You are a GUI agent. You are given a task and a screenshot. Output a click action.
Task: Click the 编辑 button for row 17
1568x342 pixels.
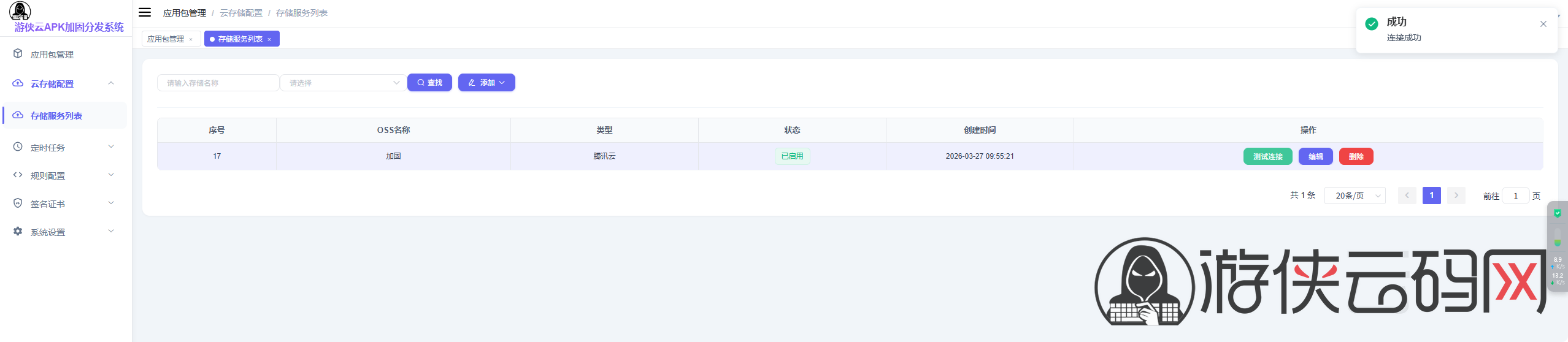[x=1315, y=156]
